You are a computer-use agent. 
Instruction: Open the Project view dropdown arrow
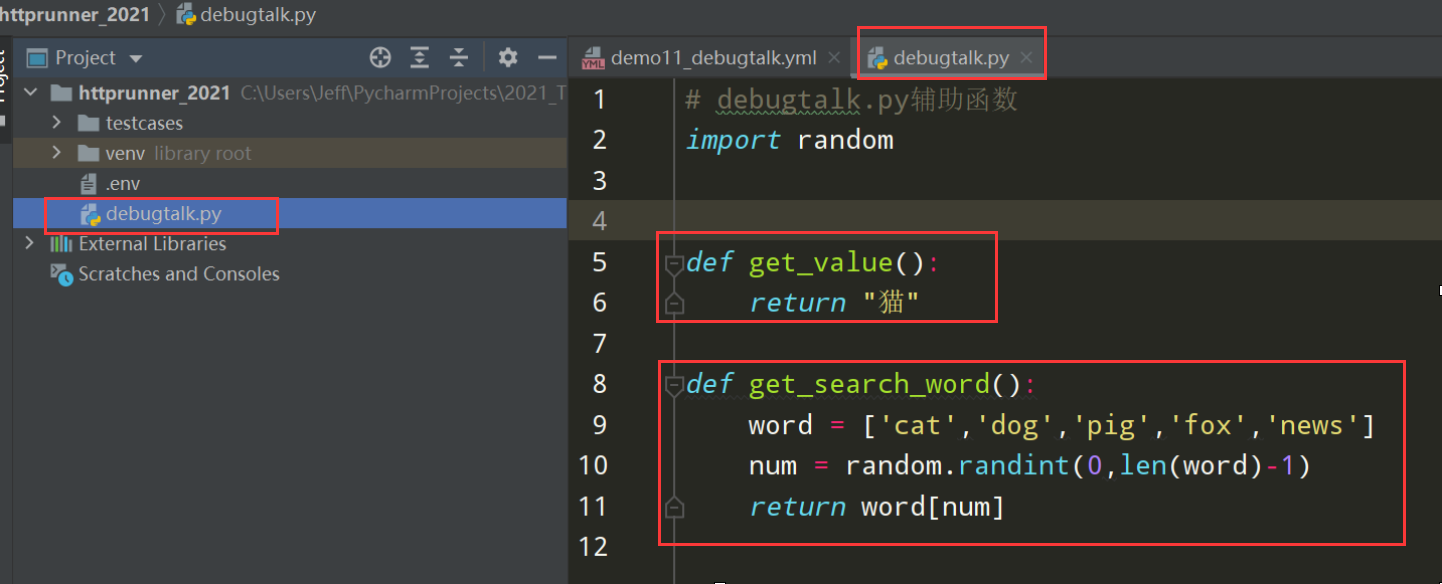point(135,58)
